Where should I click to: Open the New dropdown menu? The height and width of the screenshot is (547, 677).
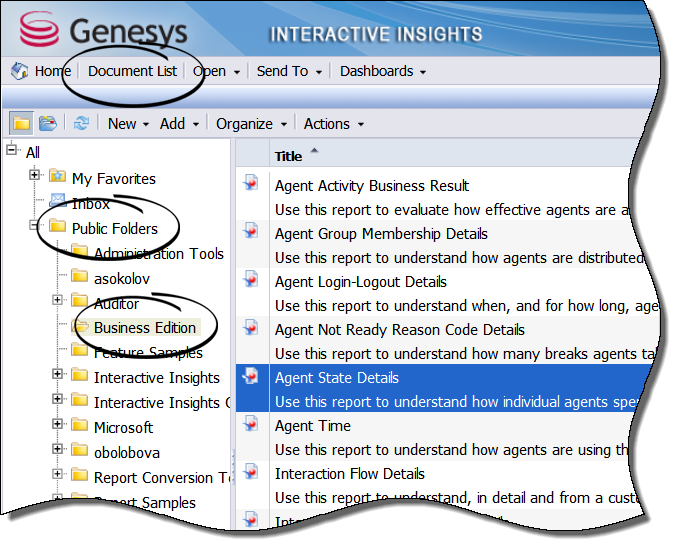pyautogui.click(x=127, y=124)
